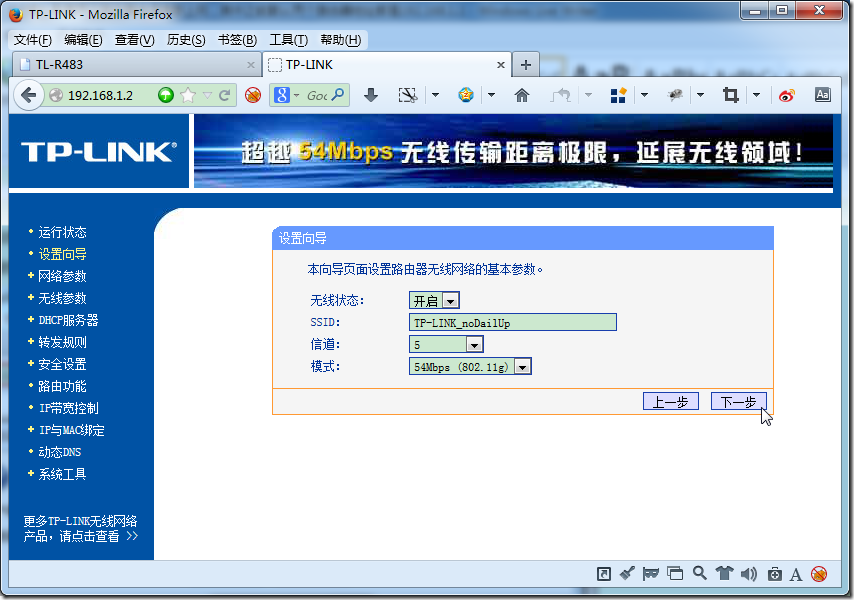
Task: Click the 上一步 previous button
Action: pos(670,402)
